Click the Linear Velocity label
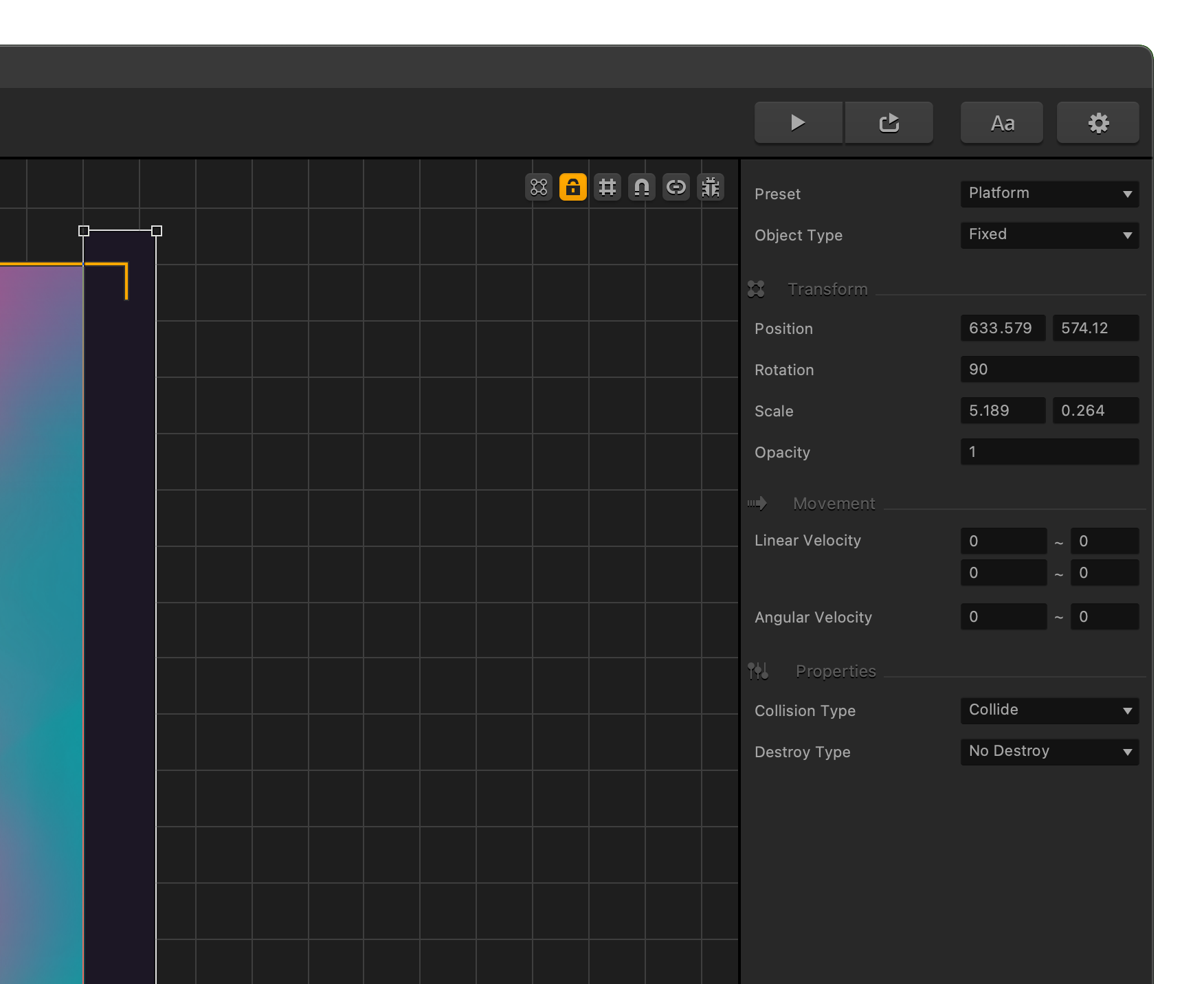This screenshot has height=984, width=1204. (807, 541)
